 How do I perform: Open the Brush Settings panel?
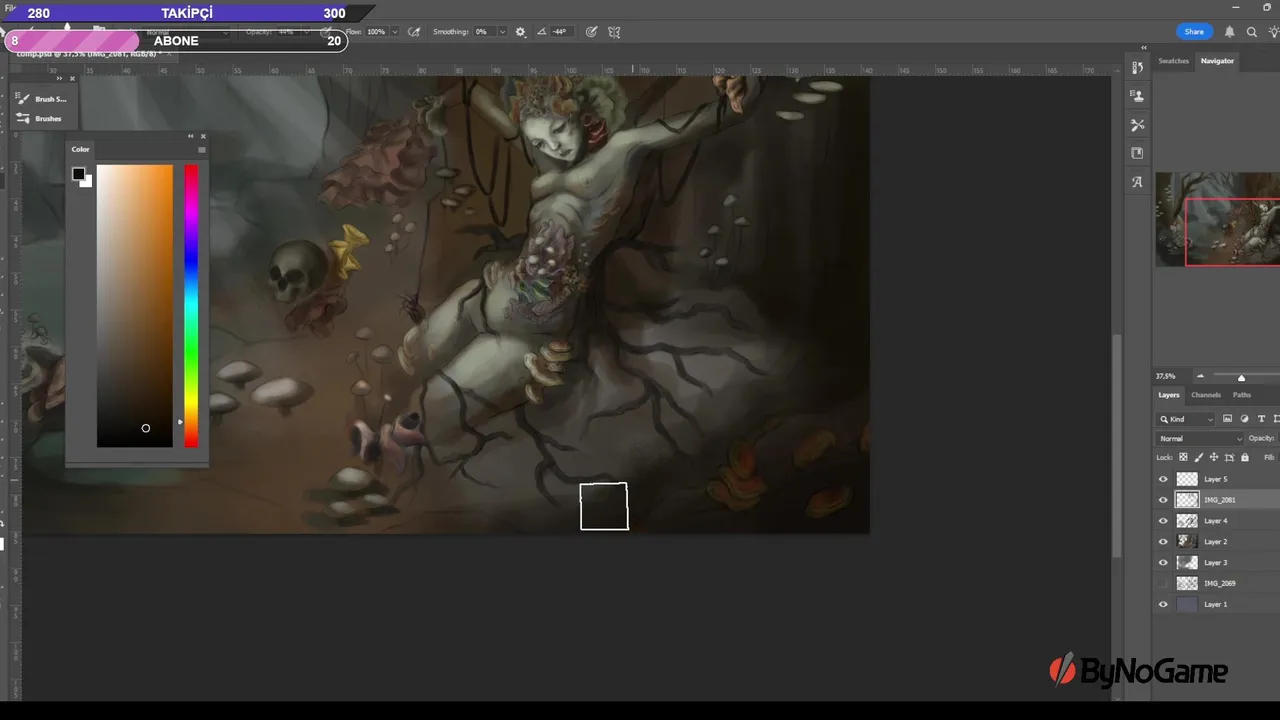[42, 99]
